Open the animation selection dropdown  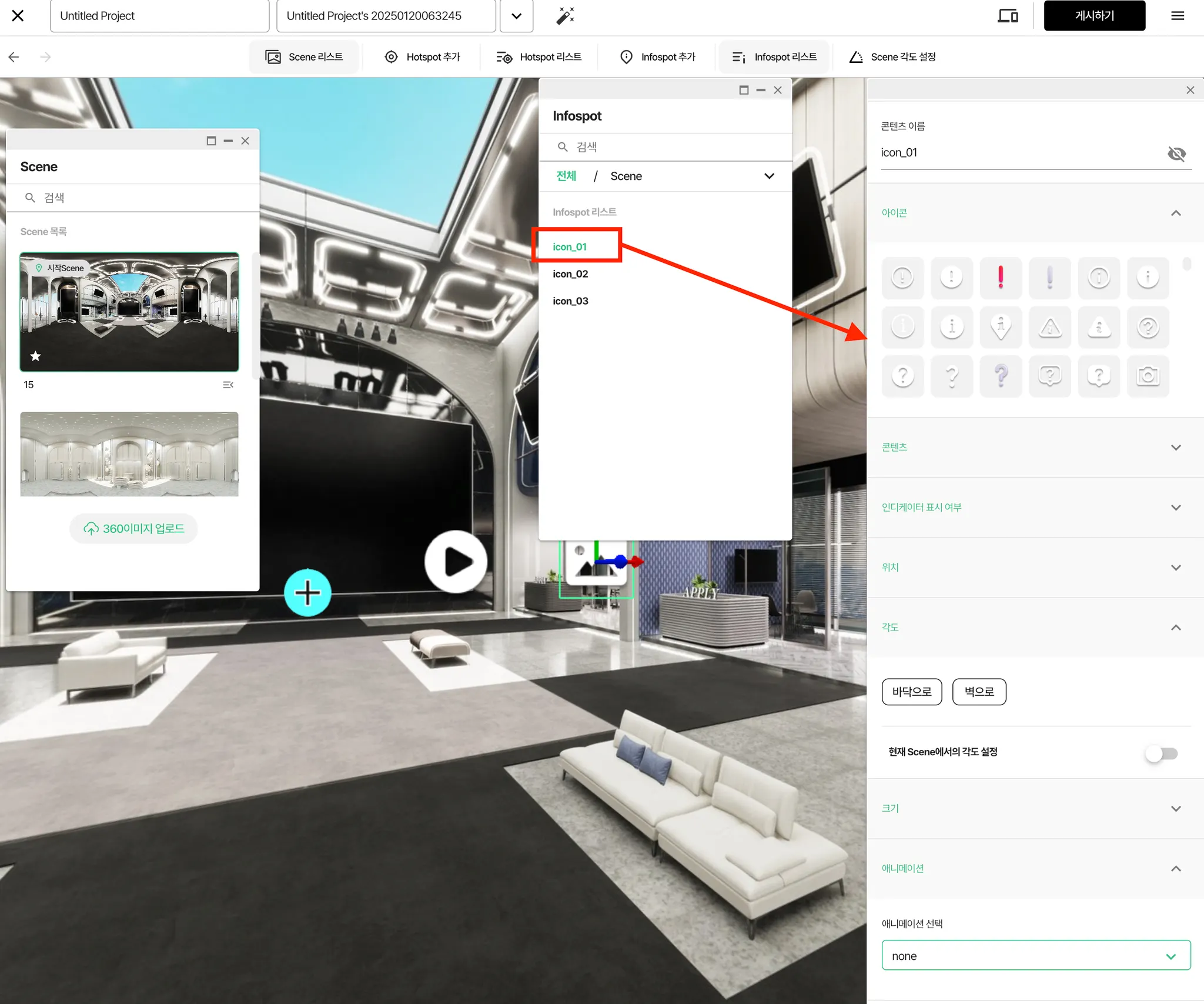point(1036,956)
